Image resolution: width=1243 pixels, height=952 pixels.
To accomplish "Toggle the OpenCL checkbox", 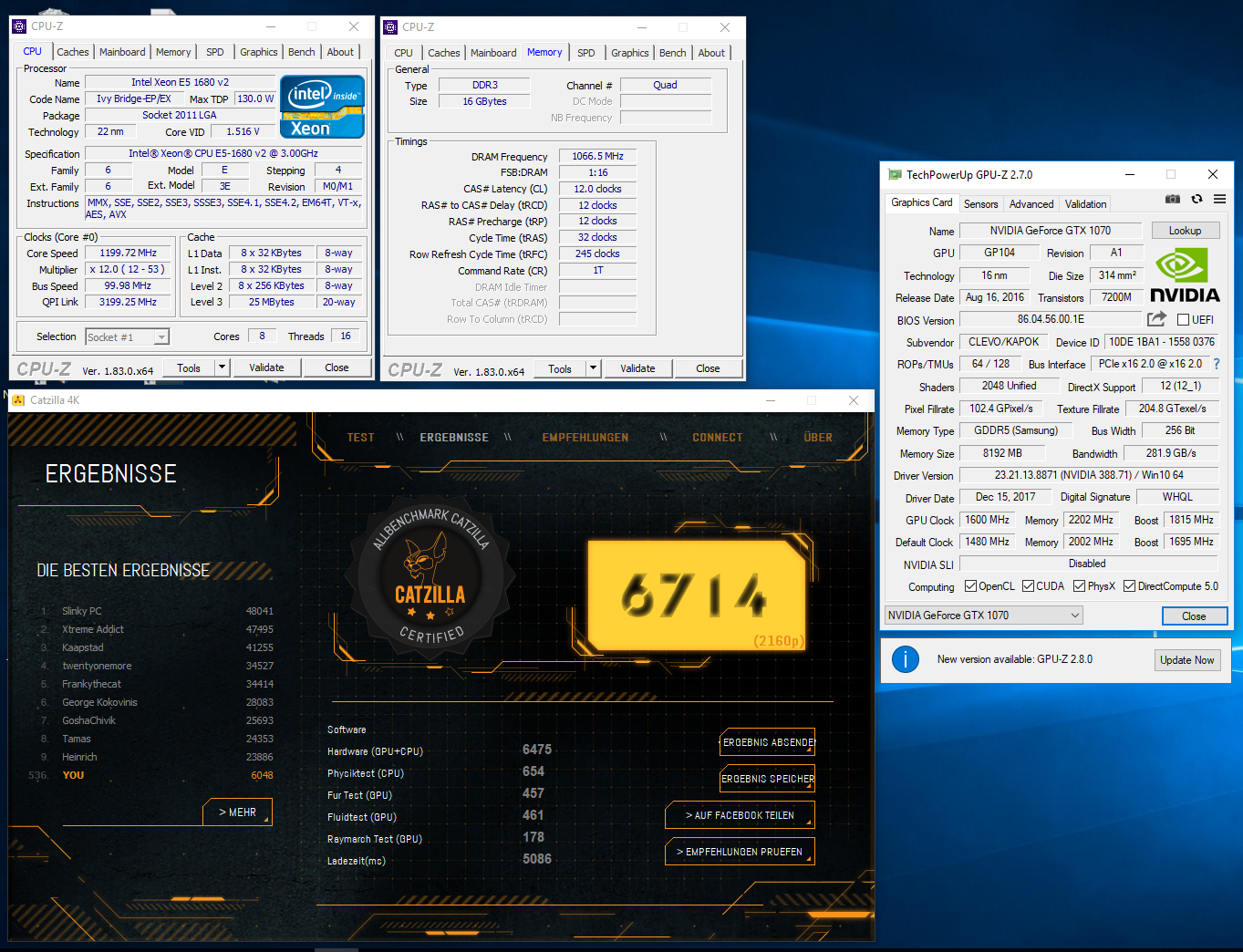I will click(x=970, y=586).
